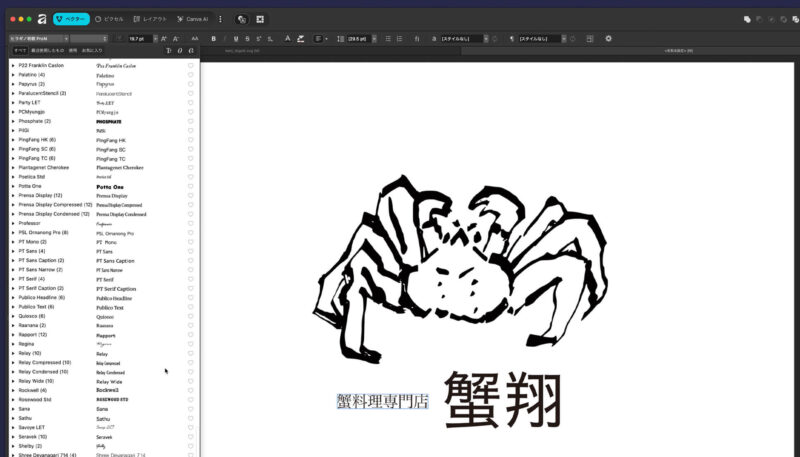Image resolution: width=800 pixels, height=457 pixels.
Task: Select the Relay Wide font
Action: pyautogui.click(x=102, y=381)
